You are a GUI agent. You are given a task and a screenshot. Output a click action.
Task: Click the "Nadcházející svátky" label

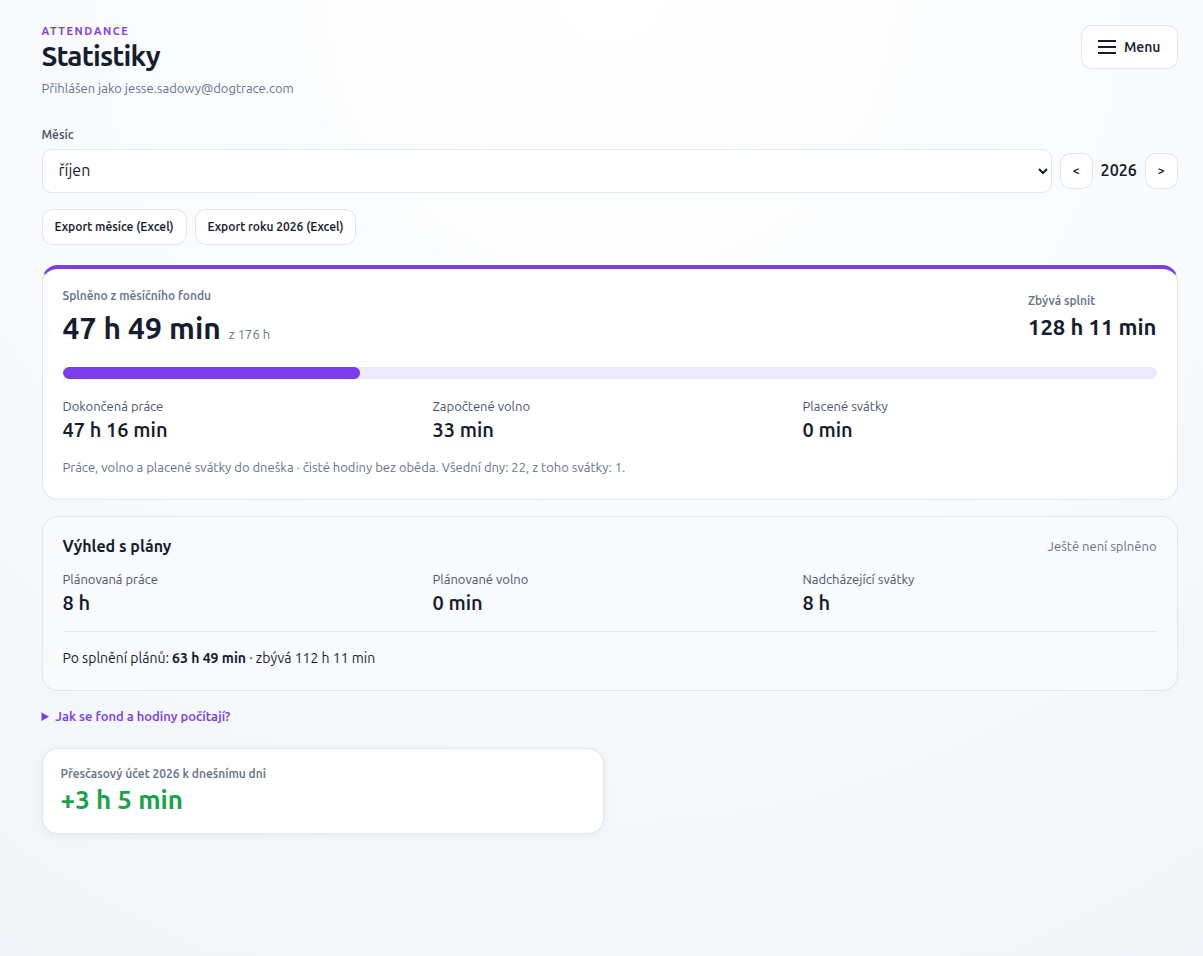tap(858, 580)
